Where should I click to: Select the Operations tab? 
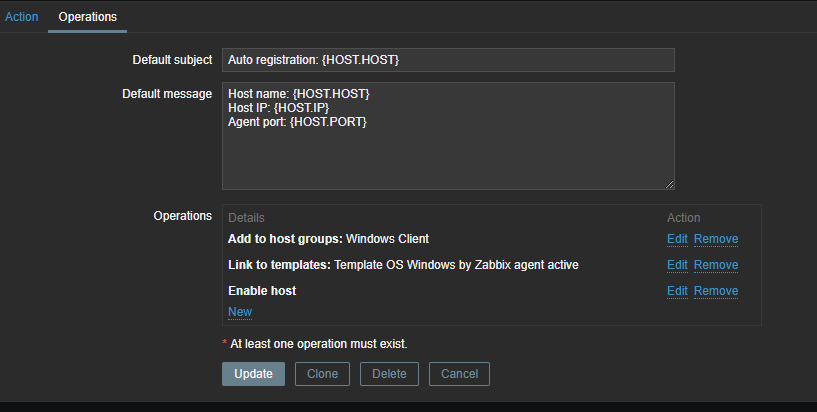(87, 17)
